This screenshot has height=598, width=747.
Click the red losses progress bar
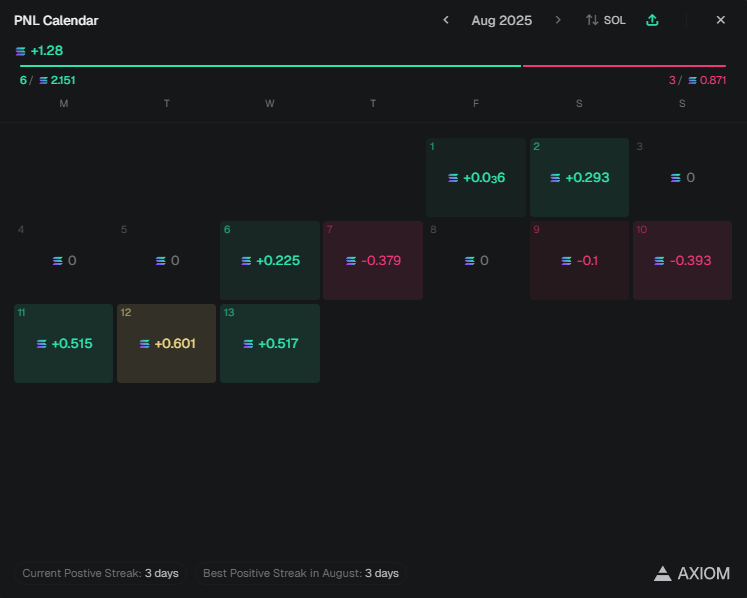[624, 66]
